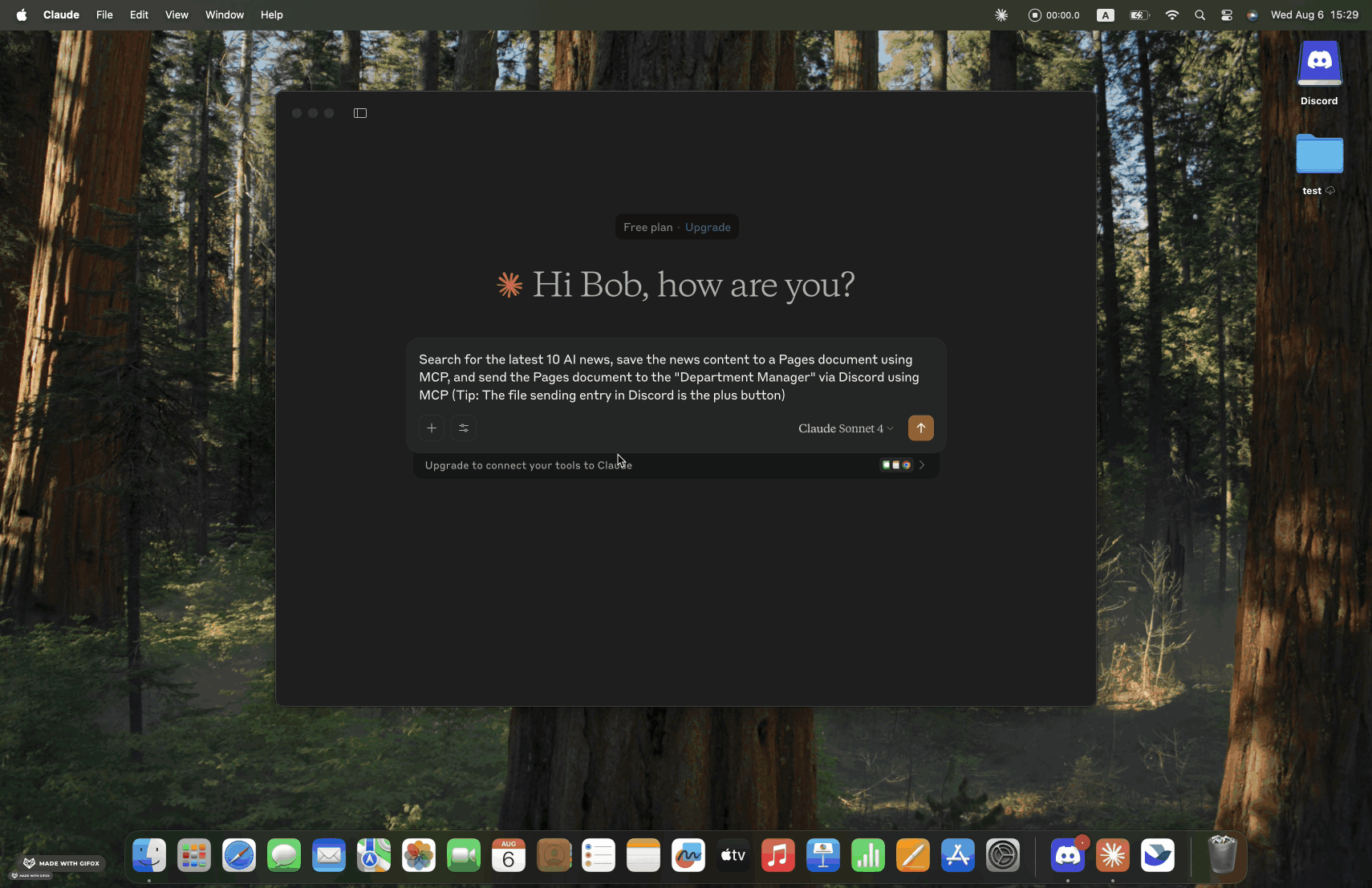Screen dimensions: 1372x888
Task: Expand the Claude Sonnet 4 model dropdown
Action: (845, 428)
